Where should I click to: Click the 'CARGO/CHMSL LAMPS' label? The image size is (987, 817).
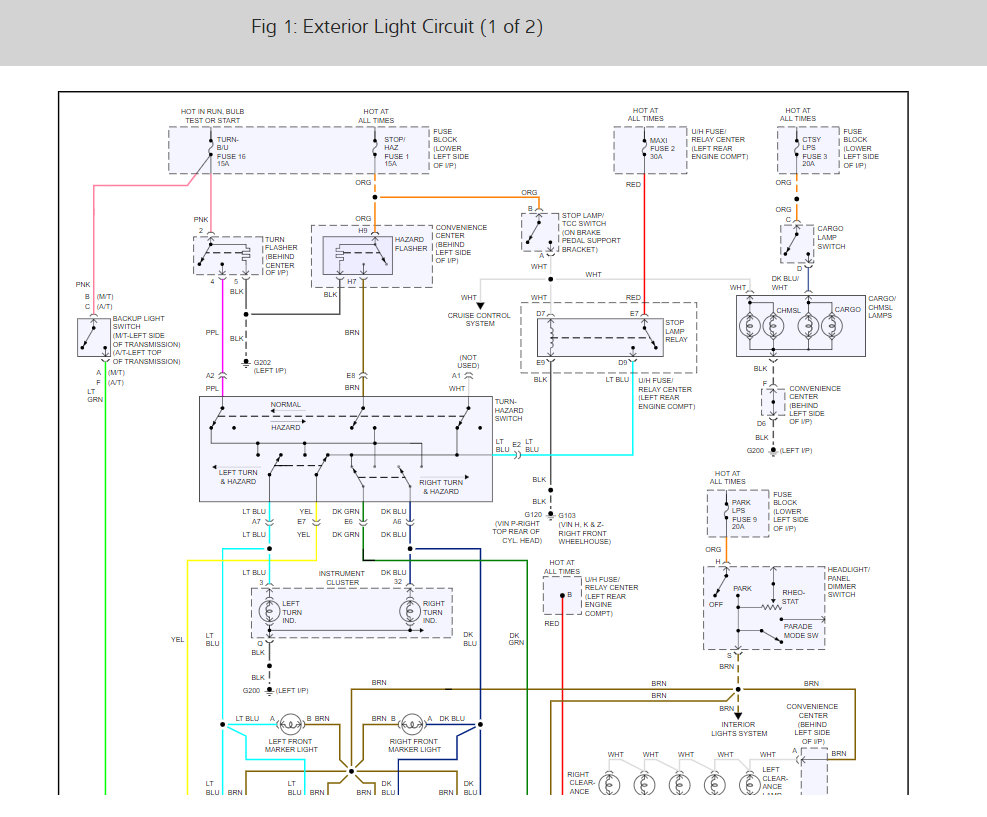[x=882, y=307]
